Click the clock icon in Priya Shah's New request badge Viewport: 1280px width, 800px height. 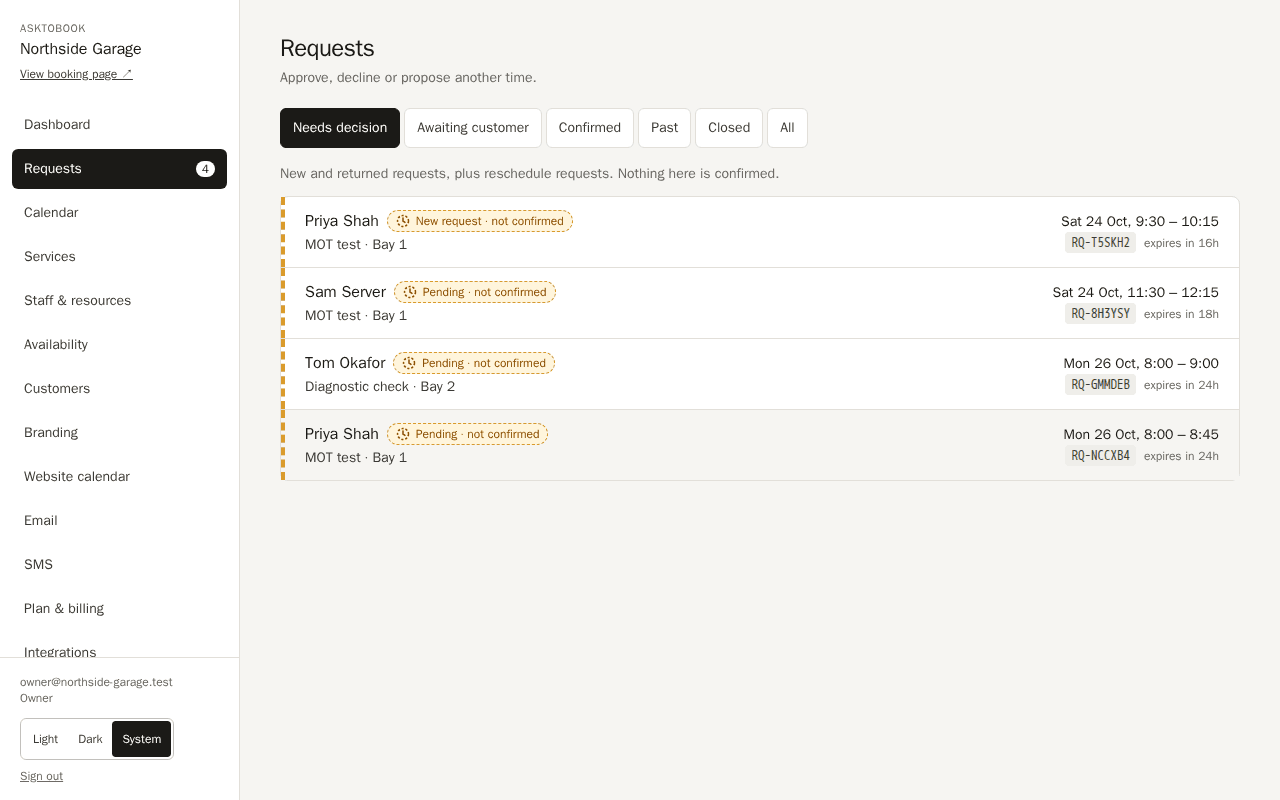(403, 221)
